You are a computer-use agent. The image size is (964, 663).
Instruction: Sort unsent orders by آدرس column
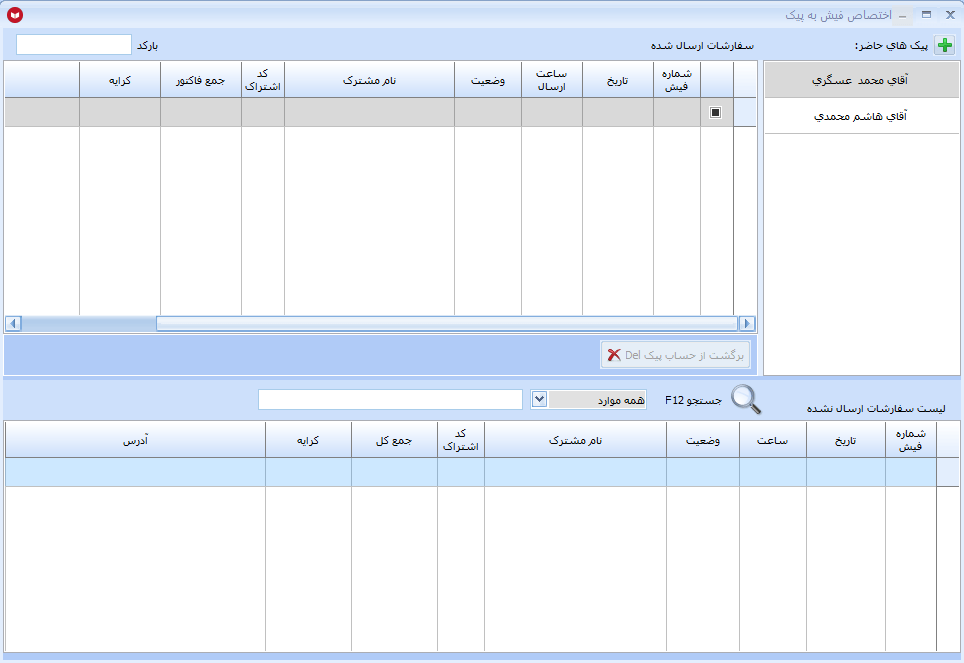135,440
